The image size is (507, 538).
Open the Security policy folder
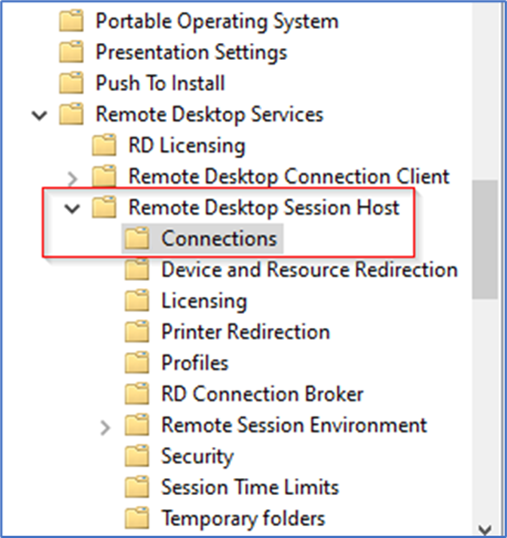click(197, 457)
